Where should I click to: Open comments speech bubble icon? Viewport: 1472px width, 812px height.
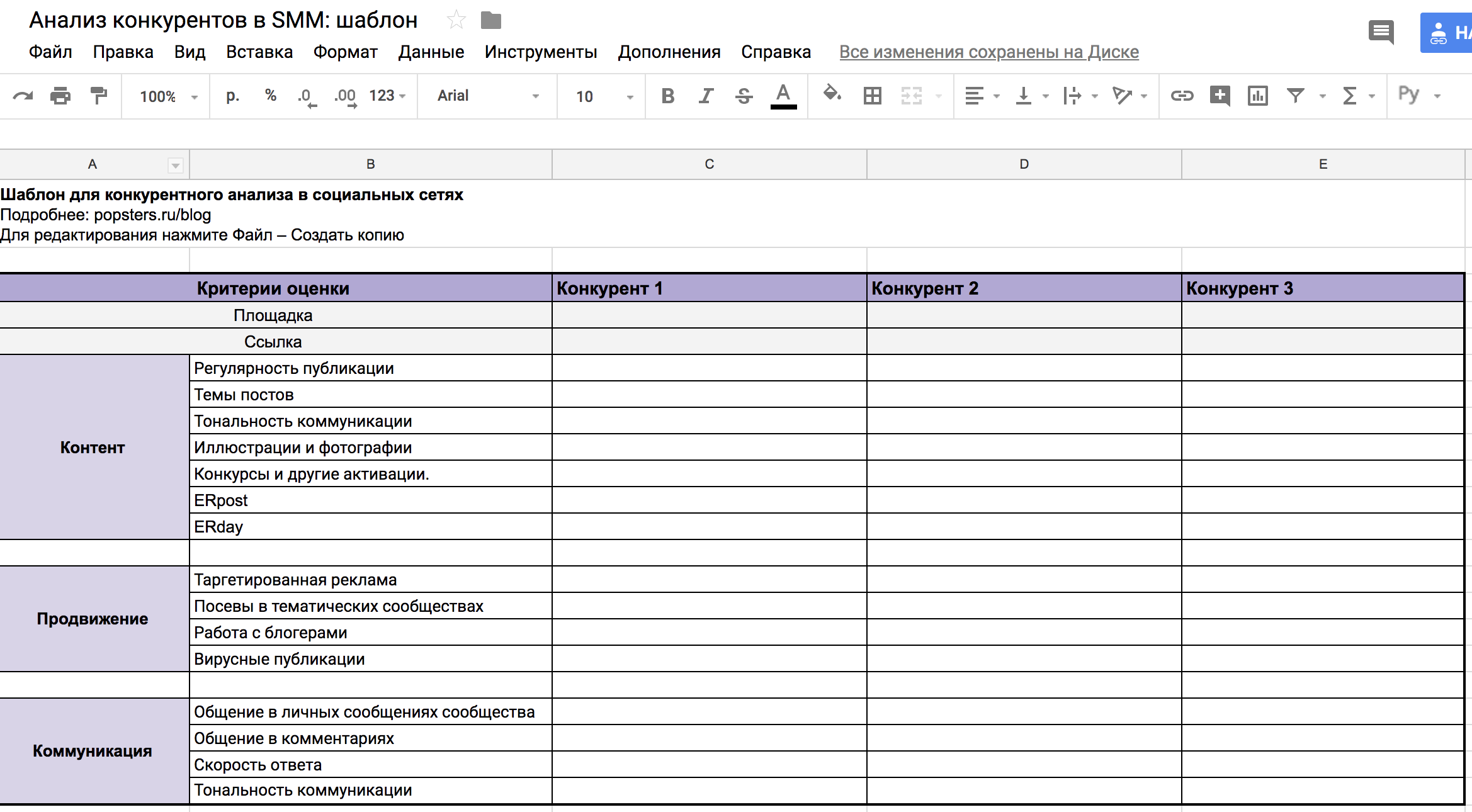1381,32
